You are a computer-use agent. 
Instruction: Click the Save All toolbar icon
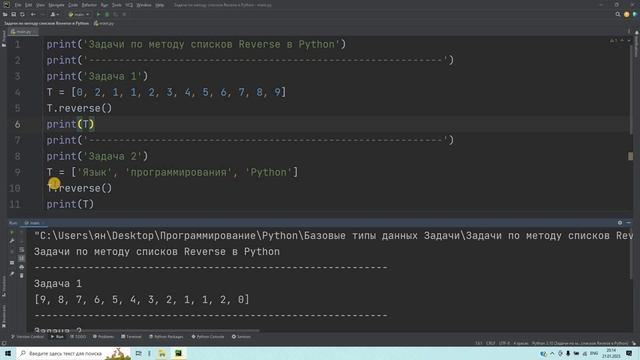click(x=13, y=14)
